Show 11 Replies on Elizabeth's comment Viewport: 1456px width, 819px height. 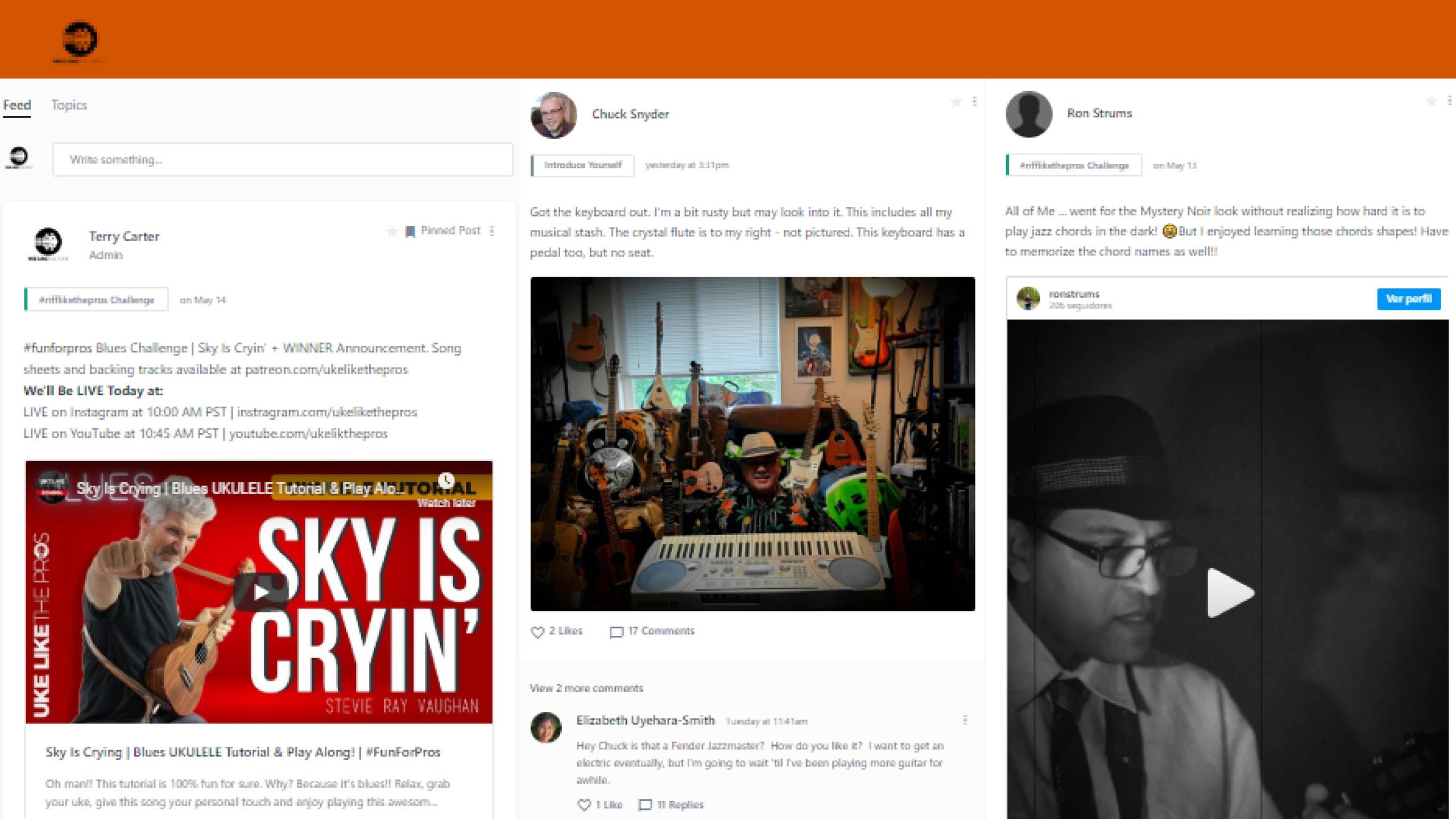coord(672,805)
